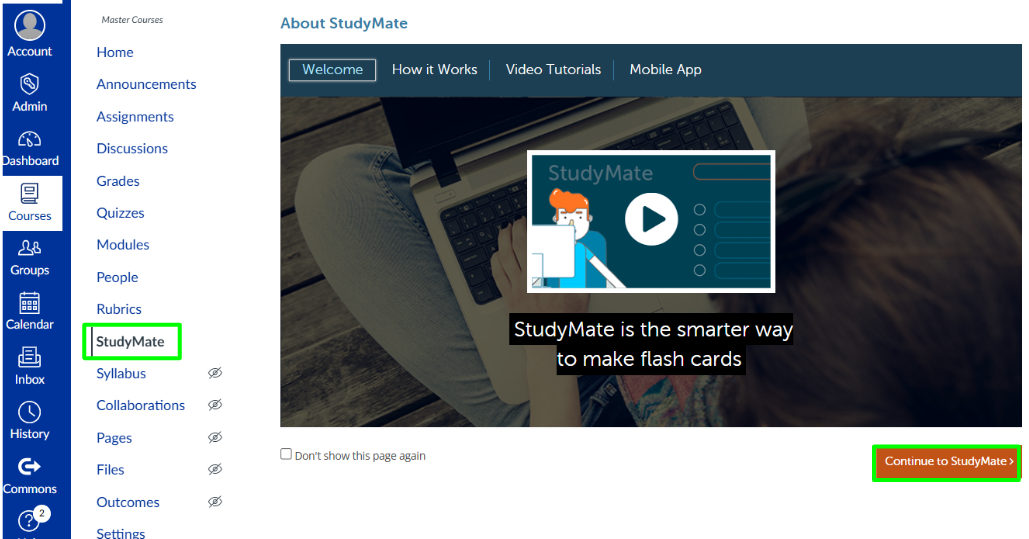This screenshot has height=539, width=1029.
Task: Open the Quizzes course link
Action: pyautogui.click(x=120, y=213)
